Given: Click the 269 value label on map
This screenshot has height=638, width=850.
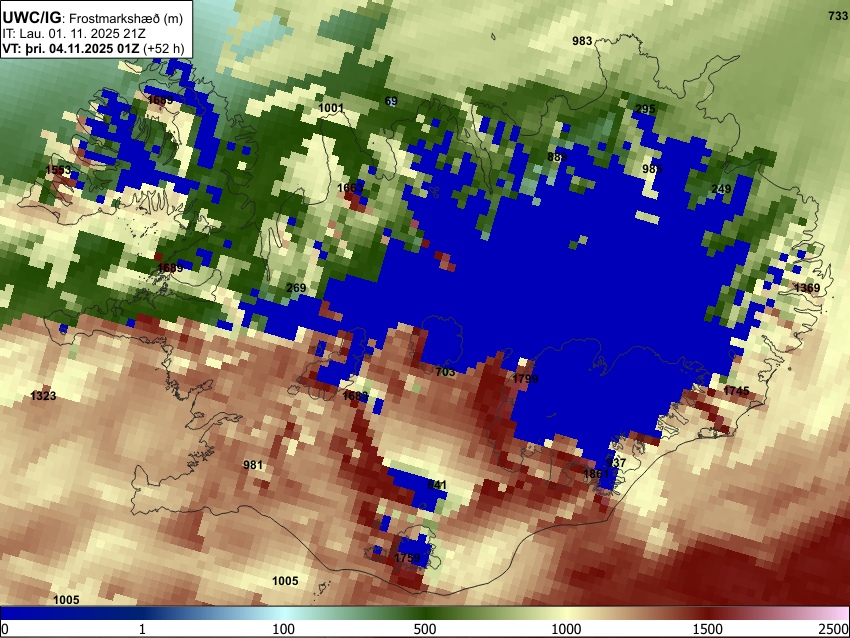Looking at the screenshot, I should [x=296, y=287].
